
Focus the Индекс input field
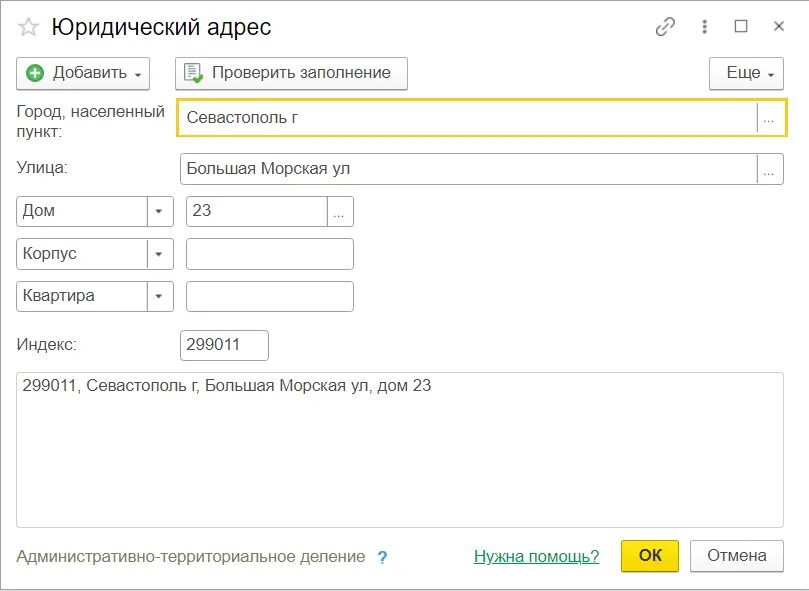(224, 345)
